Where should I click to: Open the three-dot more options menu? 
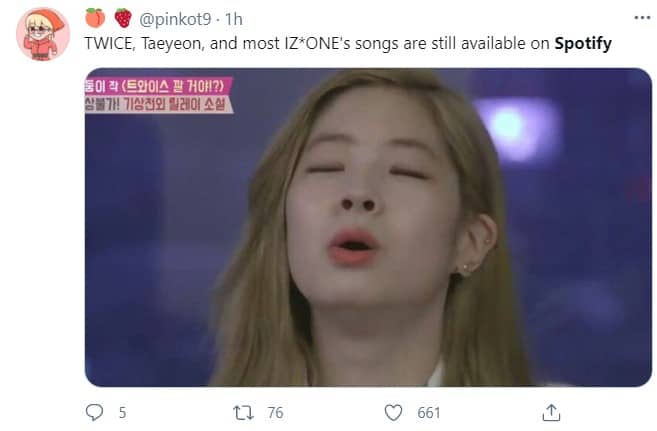tap(642, 18)
